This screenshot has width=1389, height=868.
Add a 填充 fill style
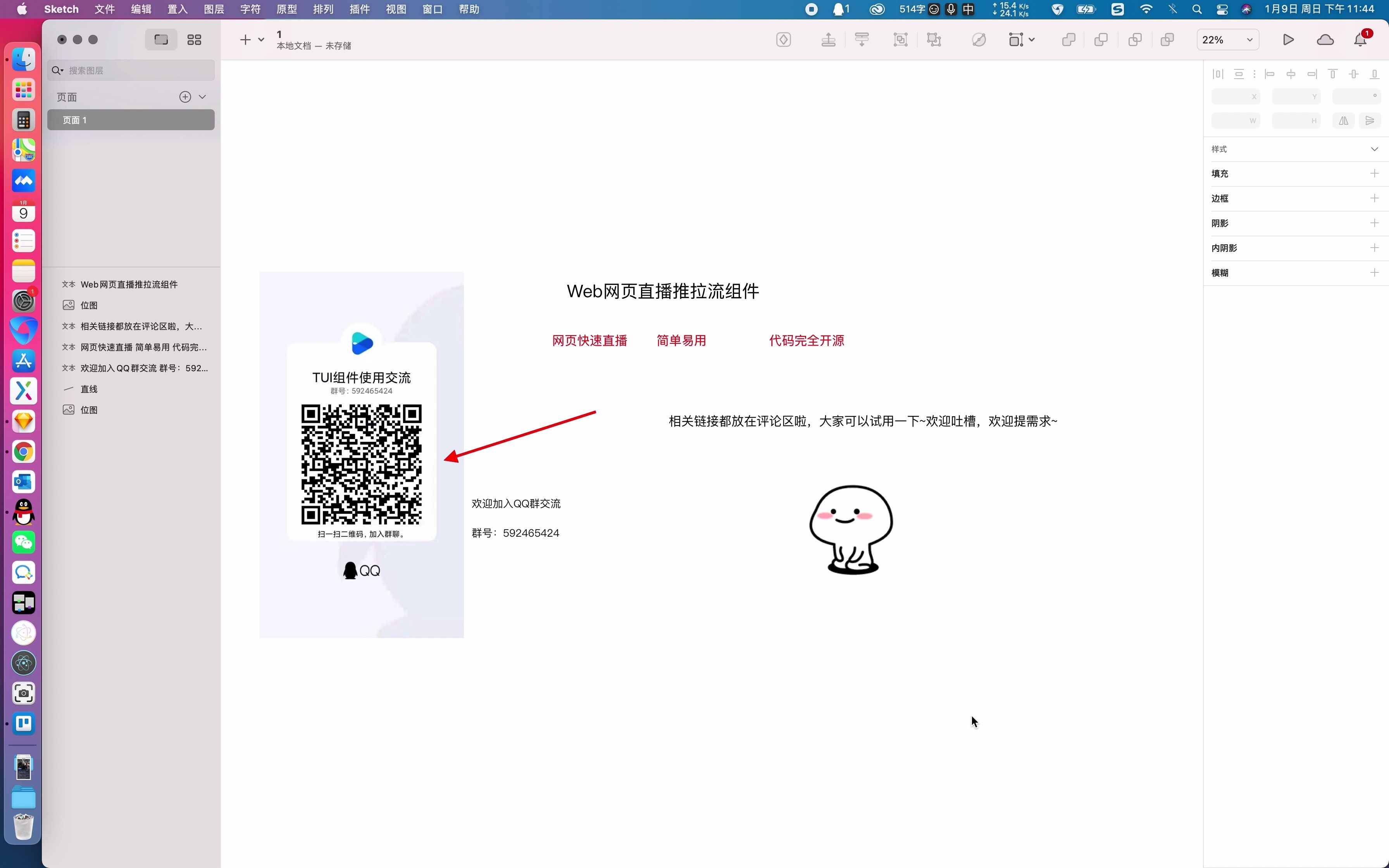pyautogui.click(x=1374, y=173)
